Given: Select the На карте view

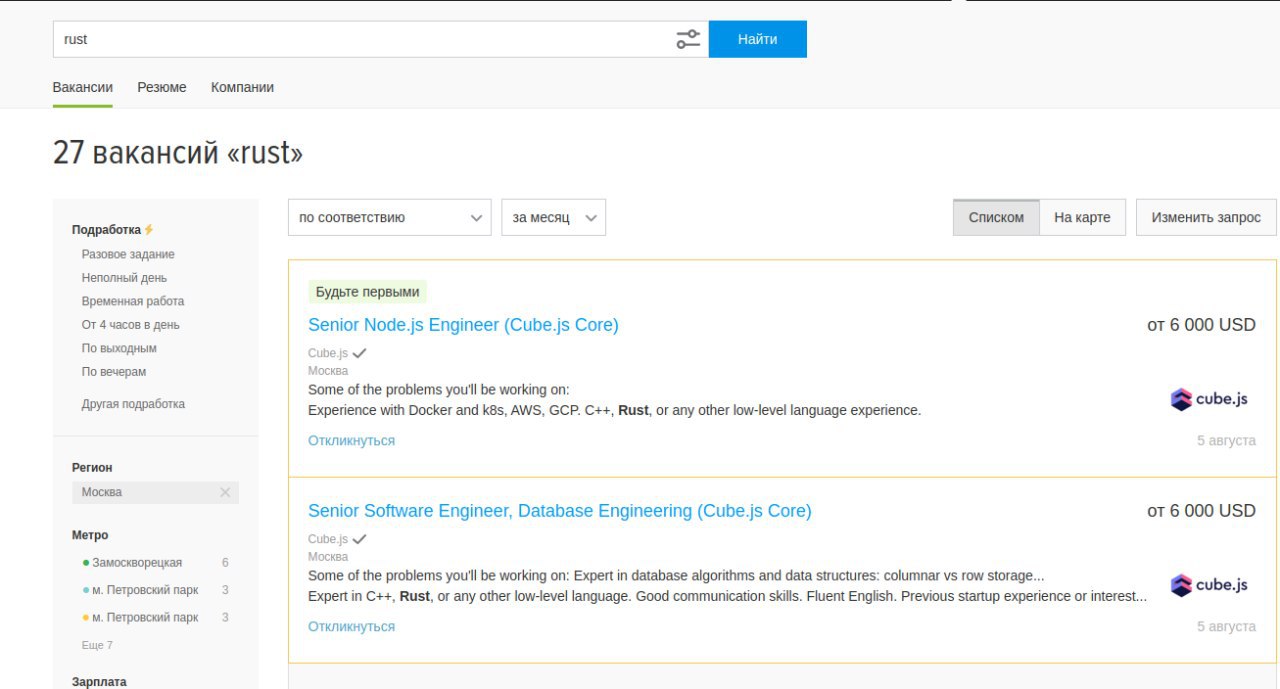Looking at the screenshot, I should click(1082, 218).
